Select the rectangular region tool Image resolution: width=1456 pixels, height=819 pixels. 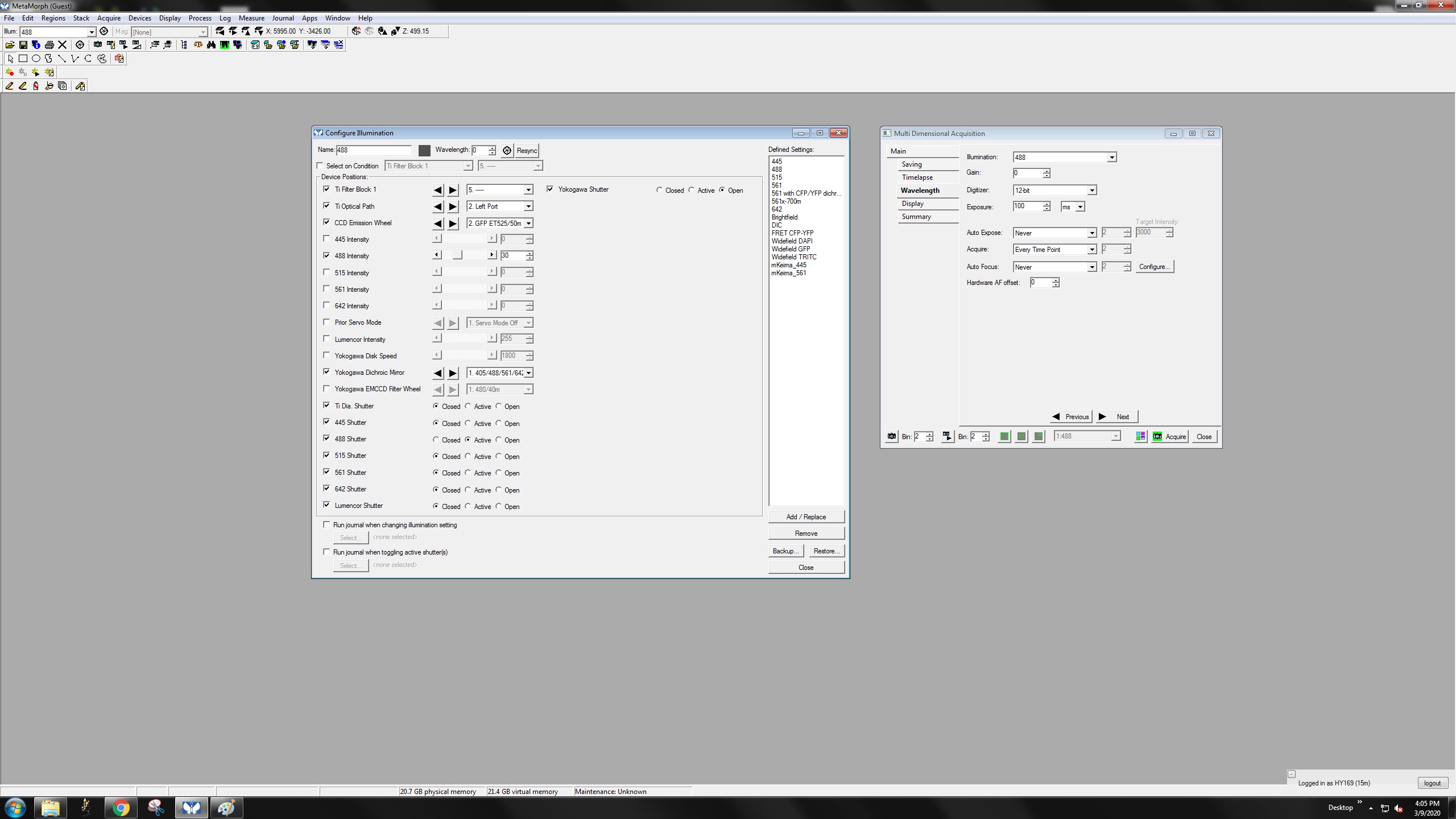(x=23, y=59)
